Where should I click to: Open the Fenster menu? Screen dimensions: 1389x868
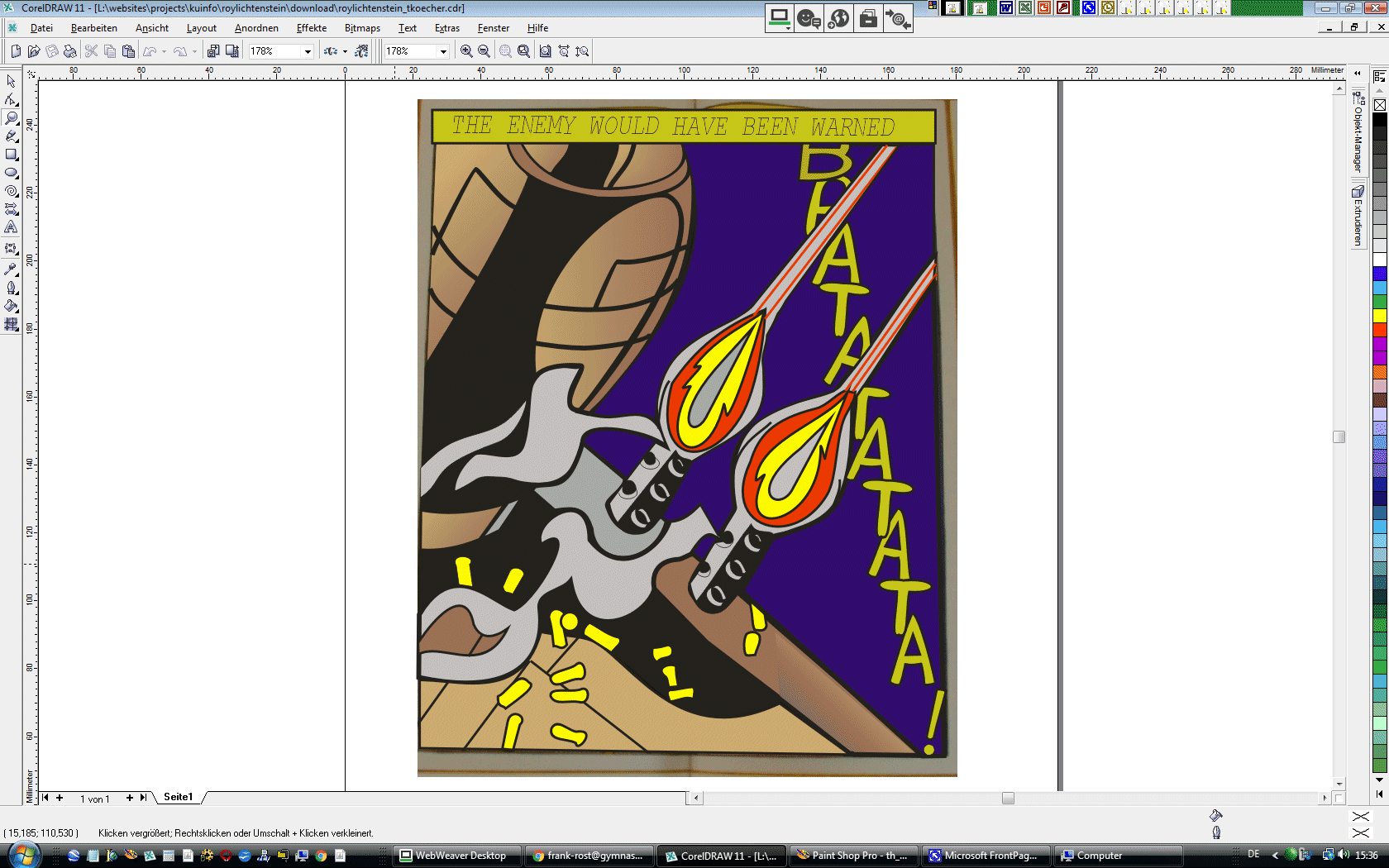click(494, 28)
